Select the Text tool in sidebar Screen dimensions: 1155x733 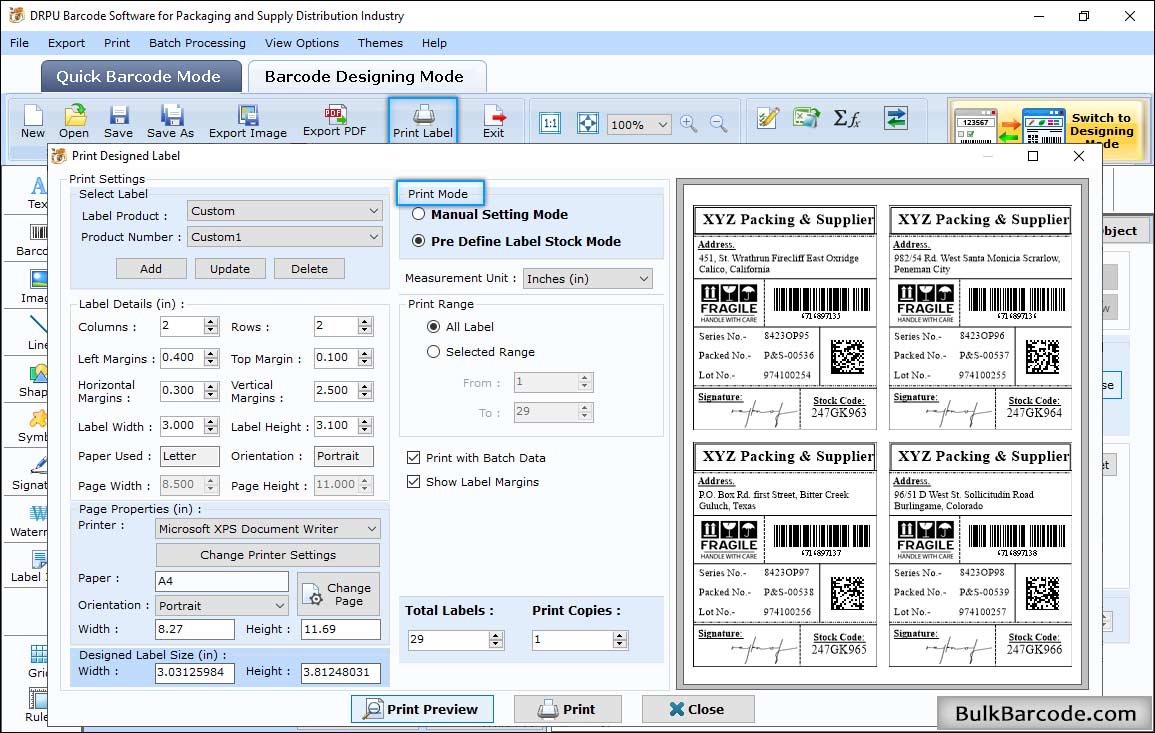click(37, 193)
